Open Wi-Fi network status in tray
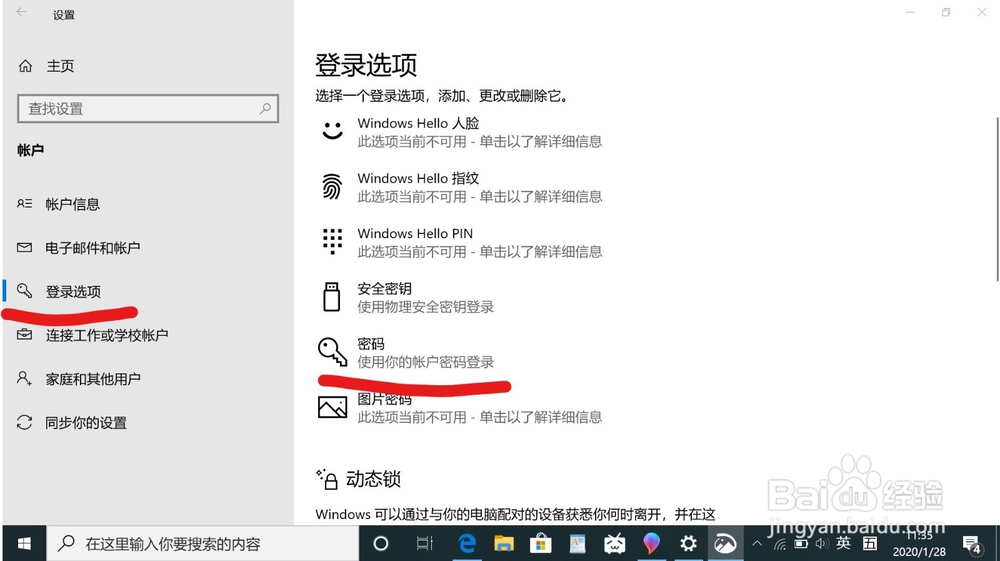This screenshot has width=1000, height=561. [x=779, y=544]
